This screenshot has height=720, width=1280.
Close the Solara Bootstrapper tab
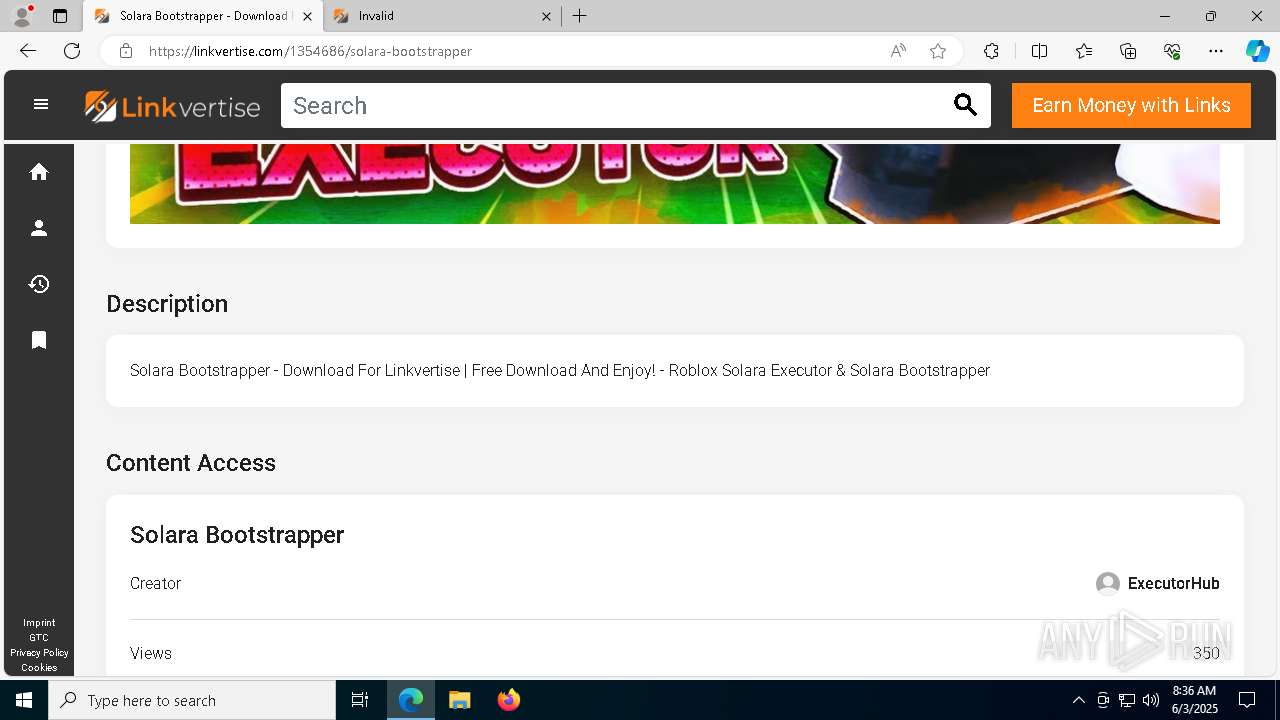point(307,16)
